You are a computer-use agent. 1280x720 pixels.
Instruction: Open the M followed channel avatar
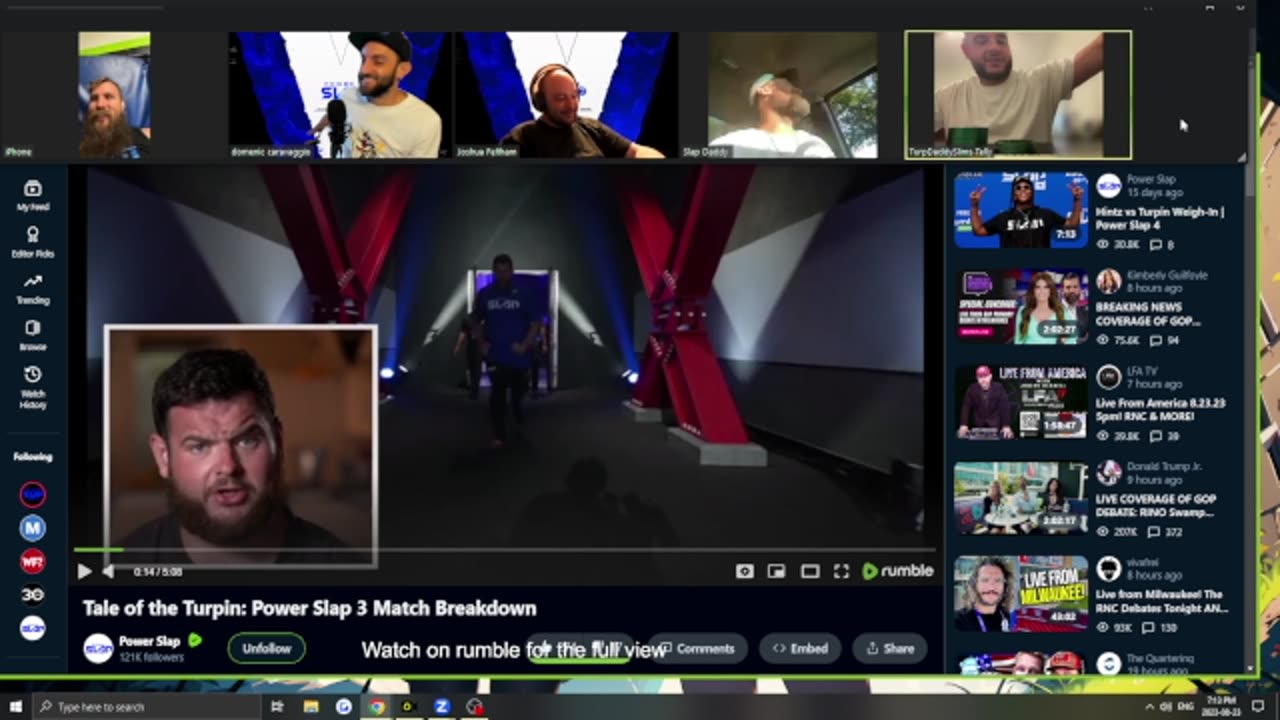[33, 527]
